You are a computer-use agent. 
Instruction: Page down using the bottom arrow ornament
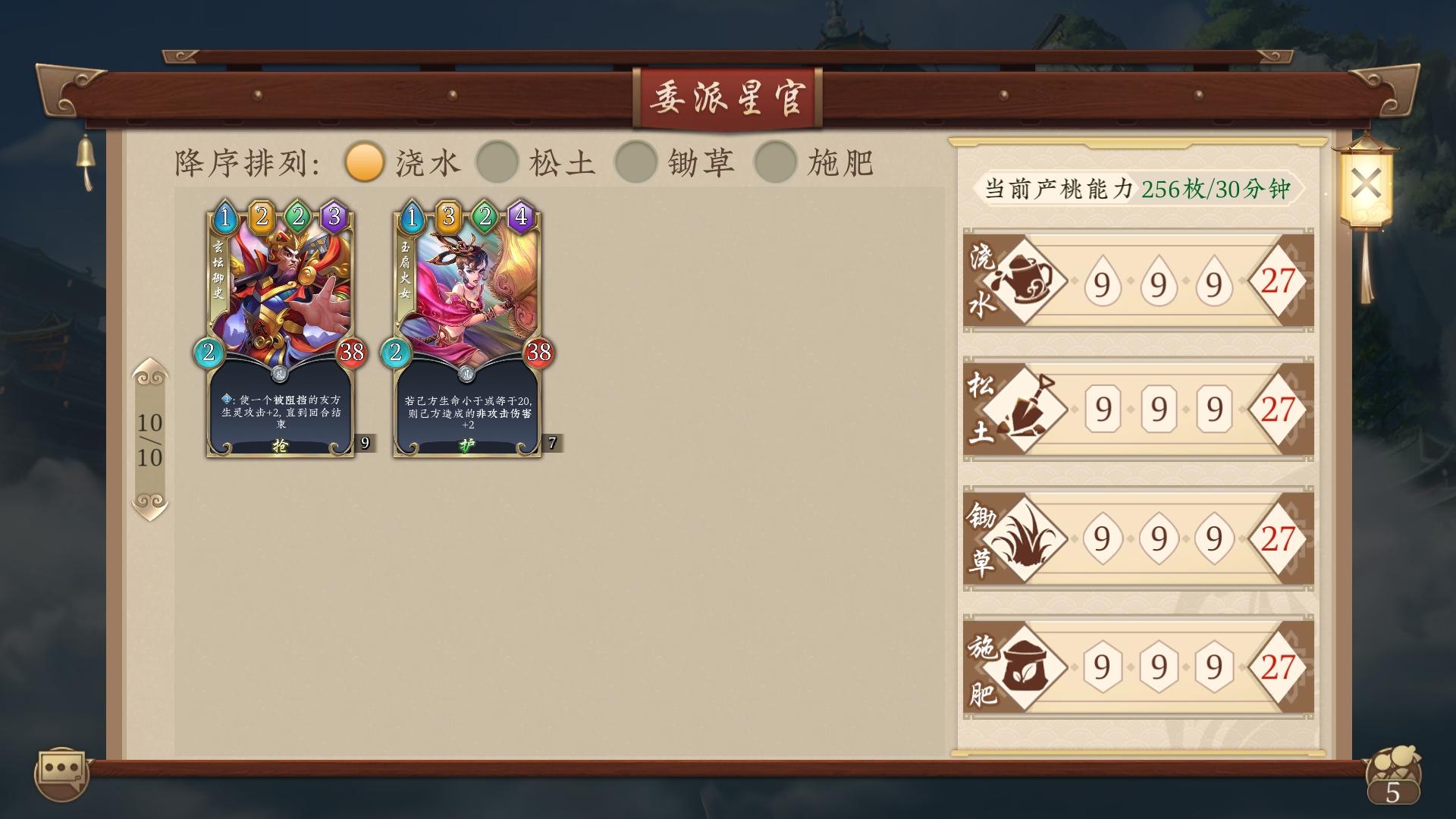[x=150, y=506]
